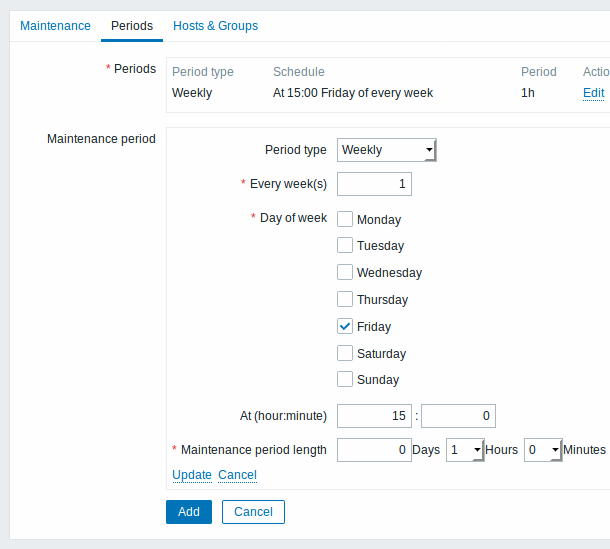Viewport: 610px width, 549px height.
Task: Click the Update link
Action: pos(192,475)
